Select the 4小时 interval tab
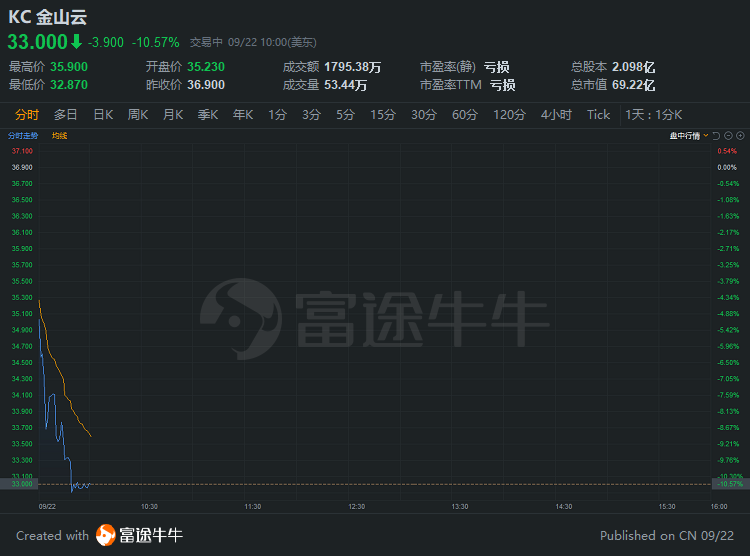750x556 pixels. pyautogui.click(x=556, y=115)
